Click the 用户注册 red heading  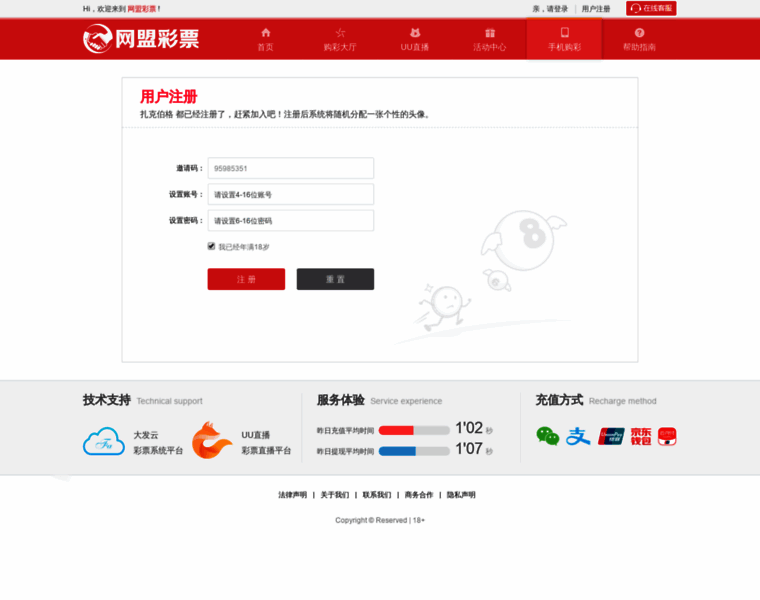pos(169,96)
